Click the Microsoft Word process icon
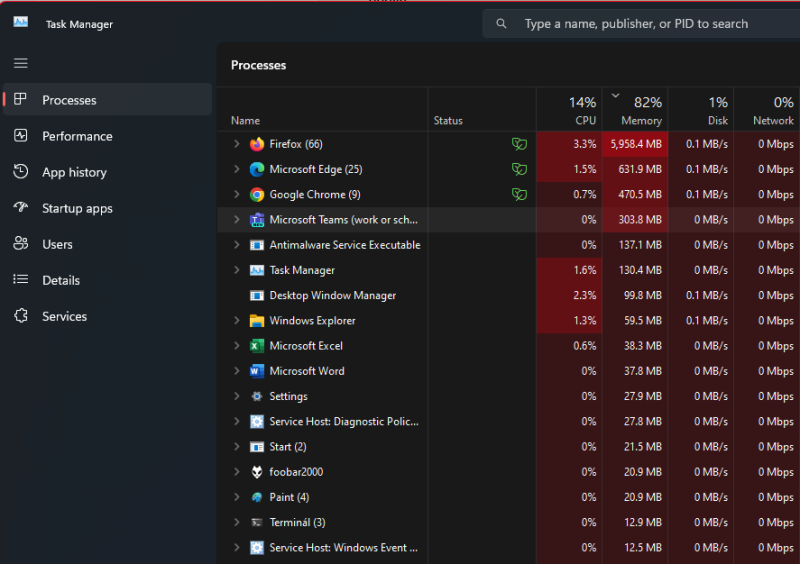This screenshot has width=800, height=564. coord(257,371)
